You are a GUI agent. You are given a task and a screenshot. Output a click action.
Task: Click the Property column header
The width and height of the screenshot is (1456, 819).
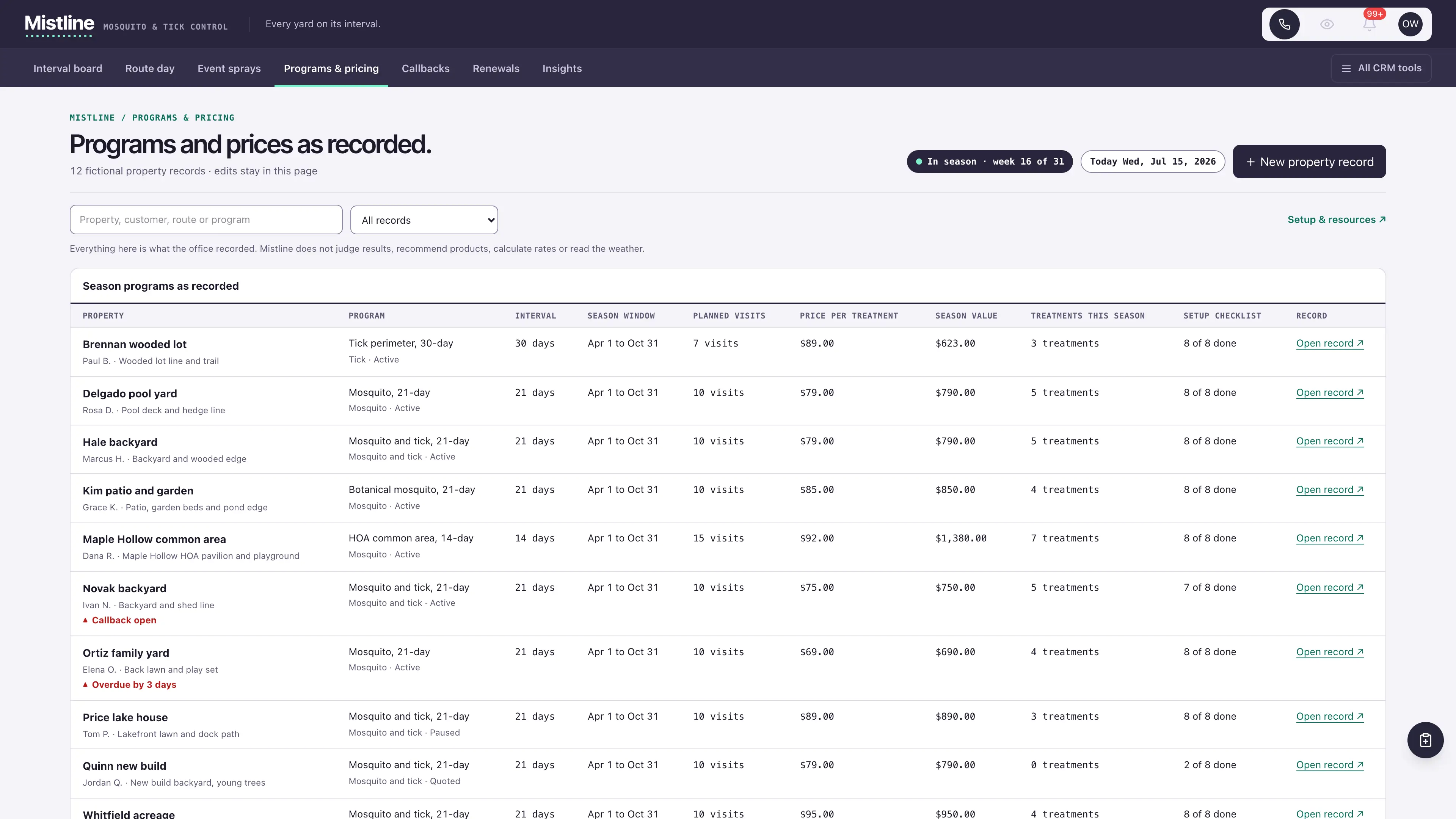tap(103, 316)
